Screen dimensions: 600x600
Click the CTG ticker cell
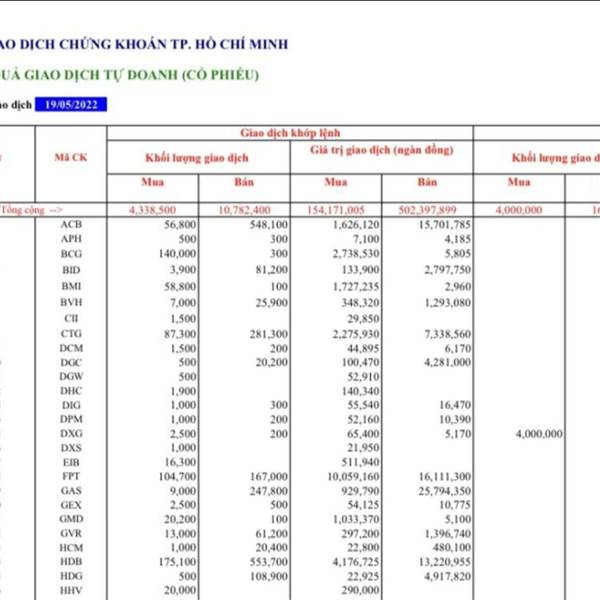[x=71, y=334]
